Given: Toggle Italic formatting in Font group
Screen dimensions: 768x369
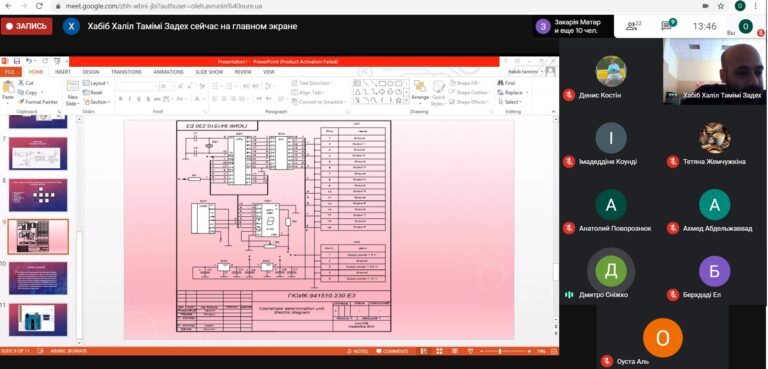Looking at the screenshot, I should [129, 99].
